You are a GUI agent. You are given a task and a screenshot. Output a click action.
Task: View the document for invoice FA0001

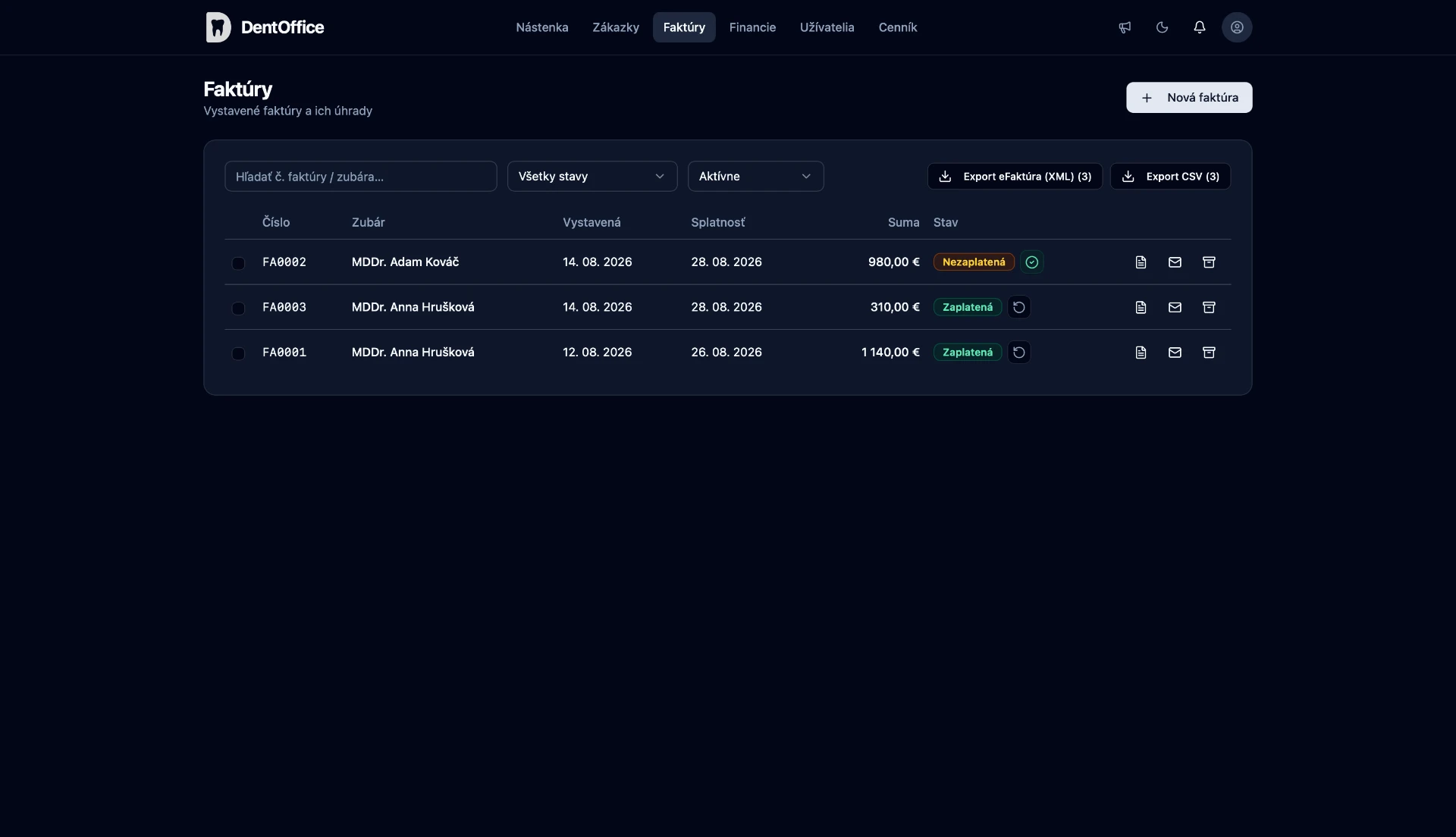(x=1141, y=353)
